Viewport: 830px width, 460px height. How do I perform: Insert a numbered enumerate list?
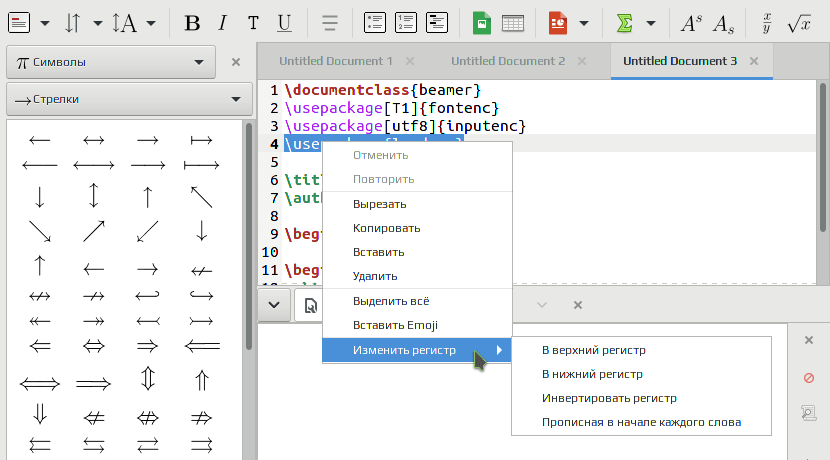click(x=405, y=23)
